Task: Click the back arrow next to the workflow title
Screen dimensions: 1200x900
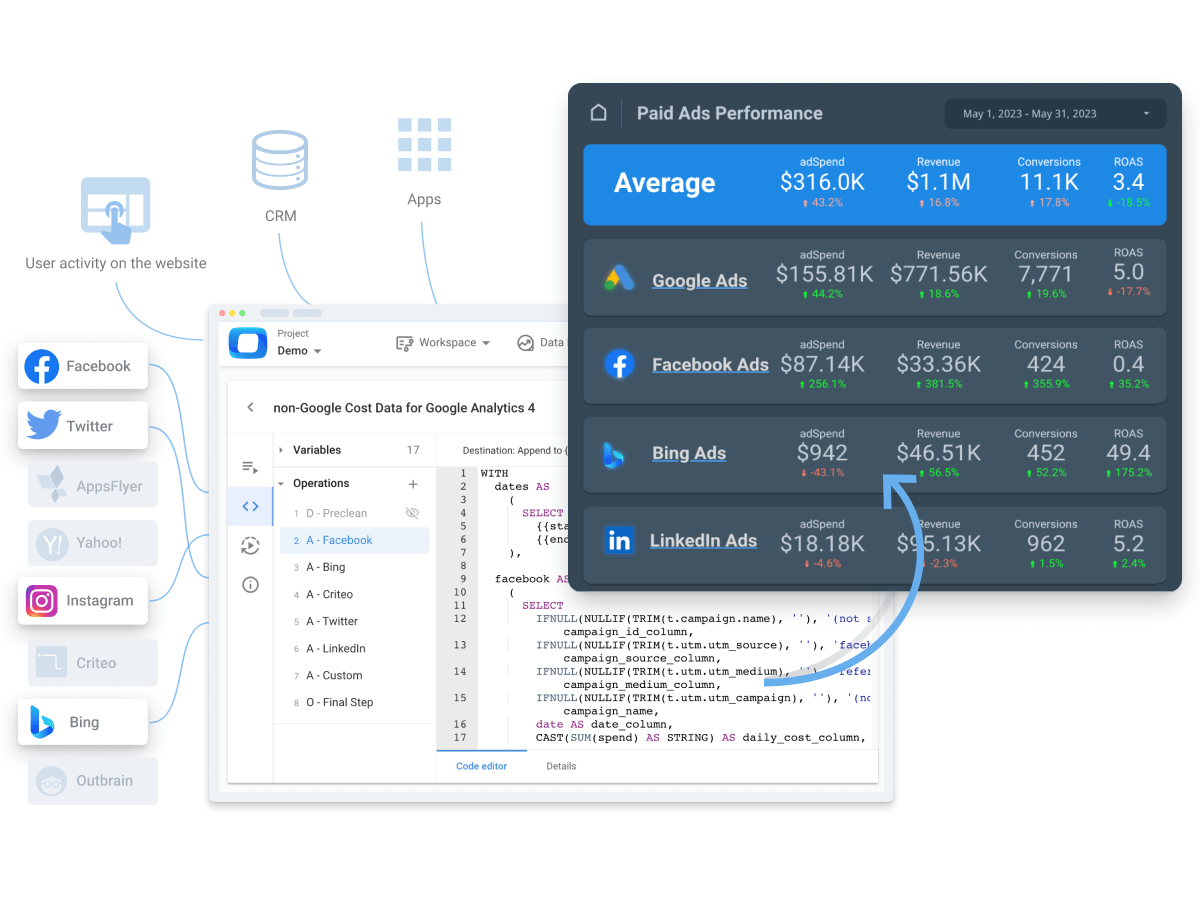Action: tap(251, 408)
